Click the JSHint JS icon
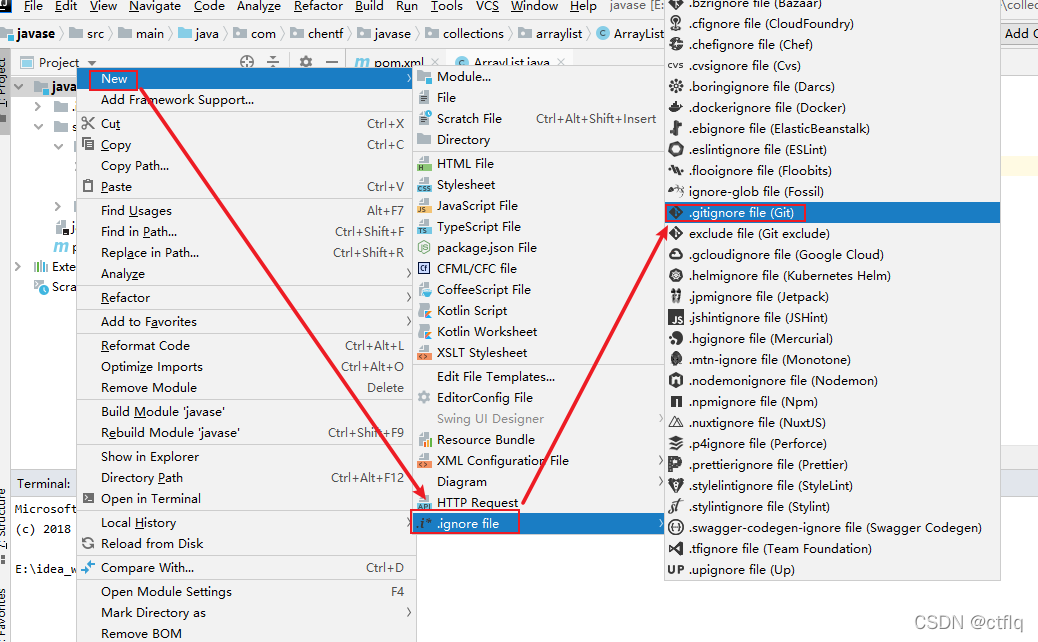The height and width of the screenshot is (642, 1038). (675, 318)
